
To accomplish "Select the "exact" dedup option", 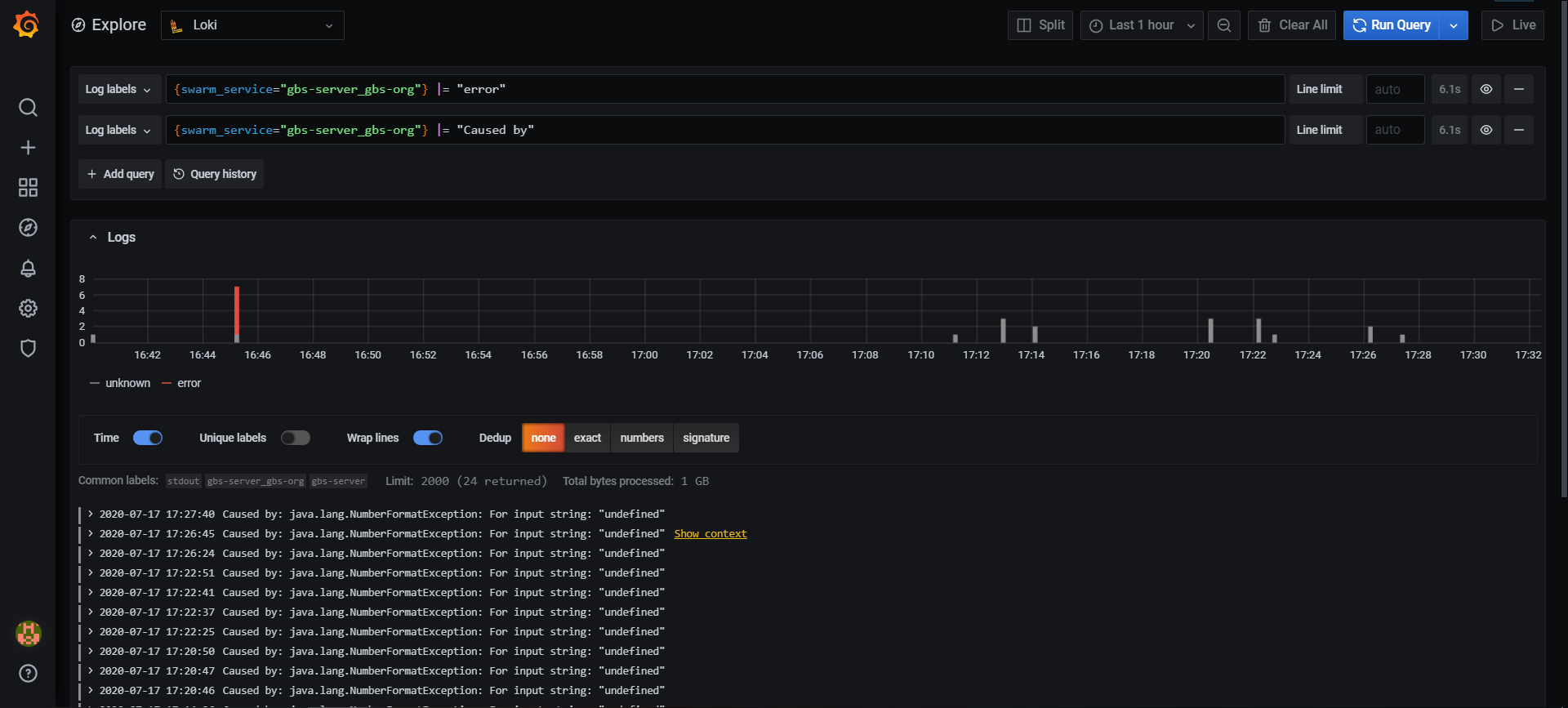I will pos(587,438).
